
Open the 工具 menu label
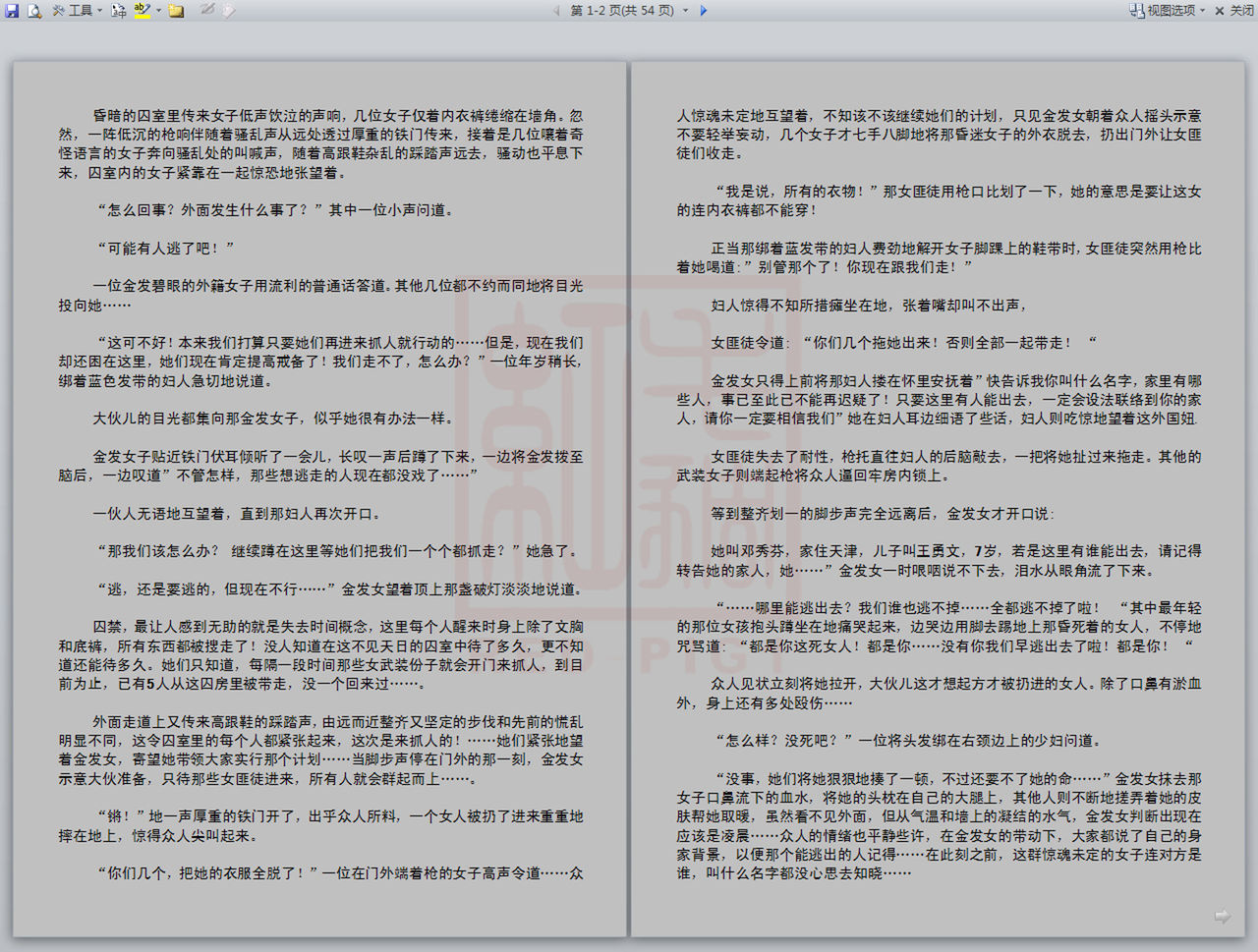point(81,11)
